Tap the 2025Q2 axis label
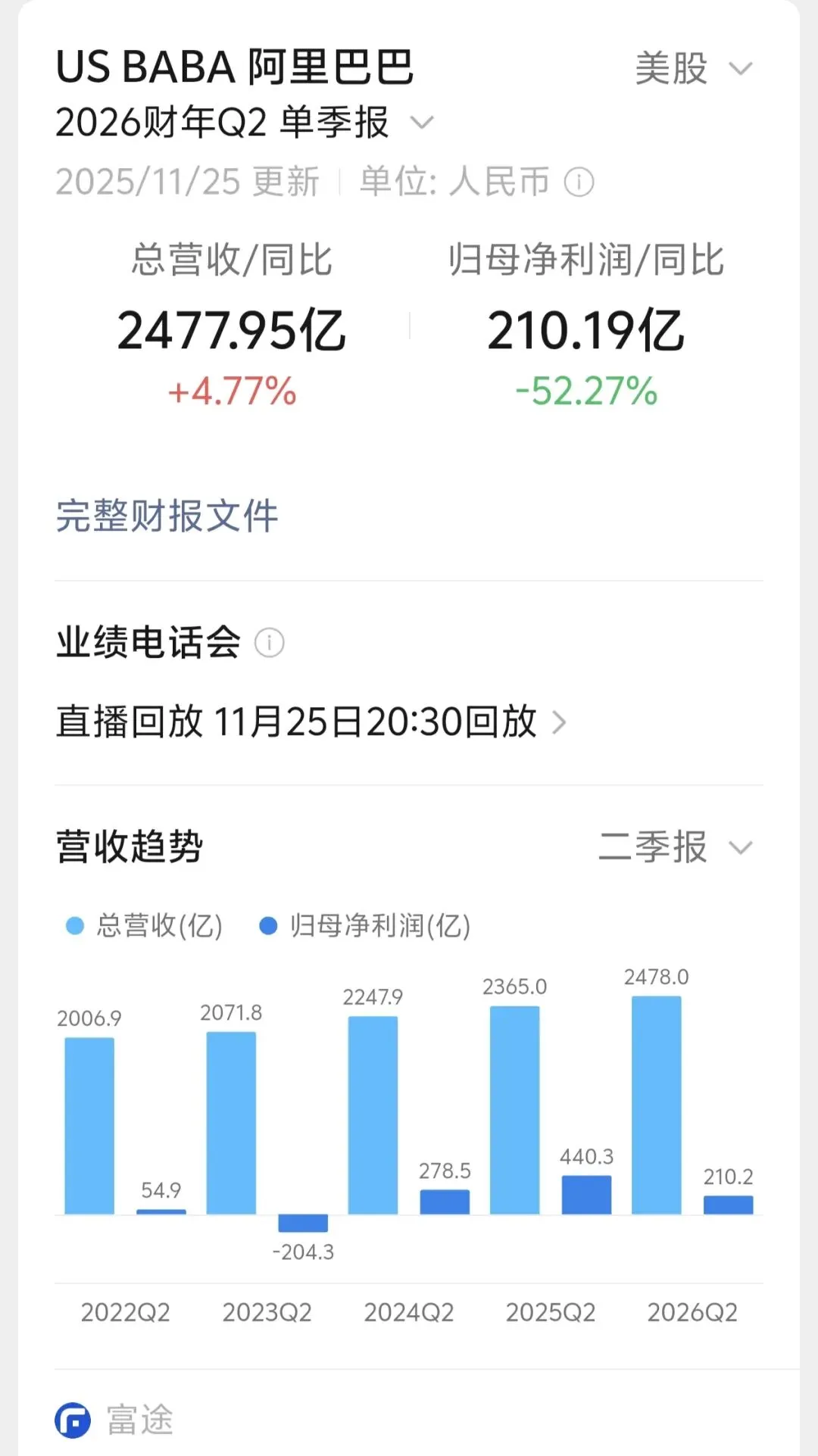 551,1312
